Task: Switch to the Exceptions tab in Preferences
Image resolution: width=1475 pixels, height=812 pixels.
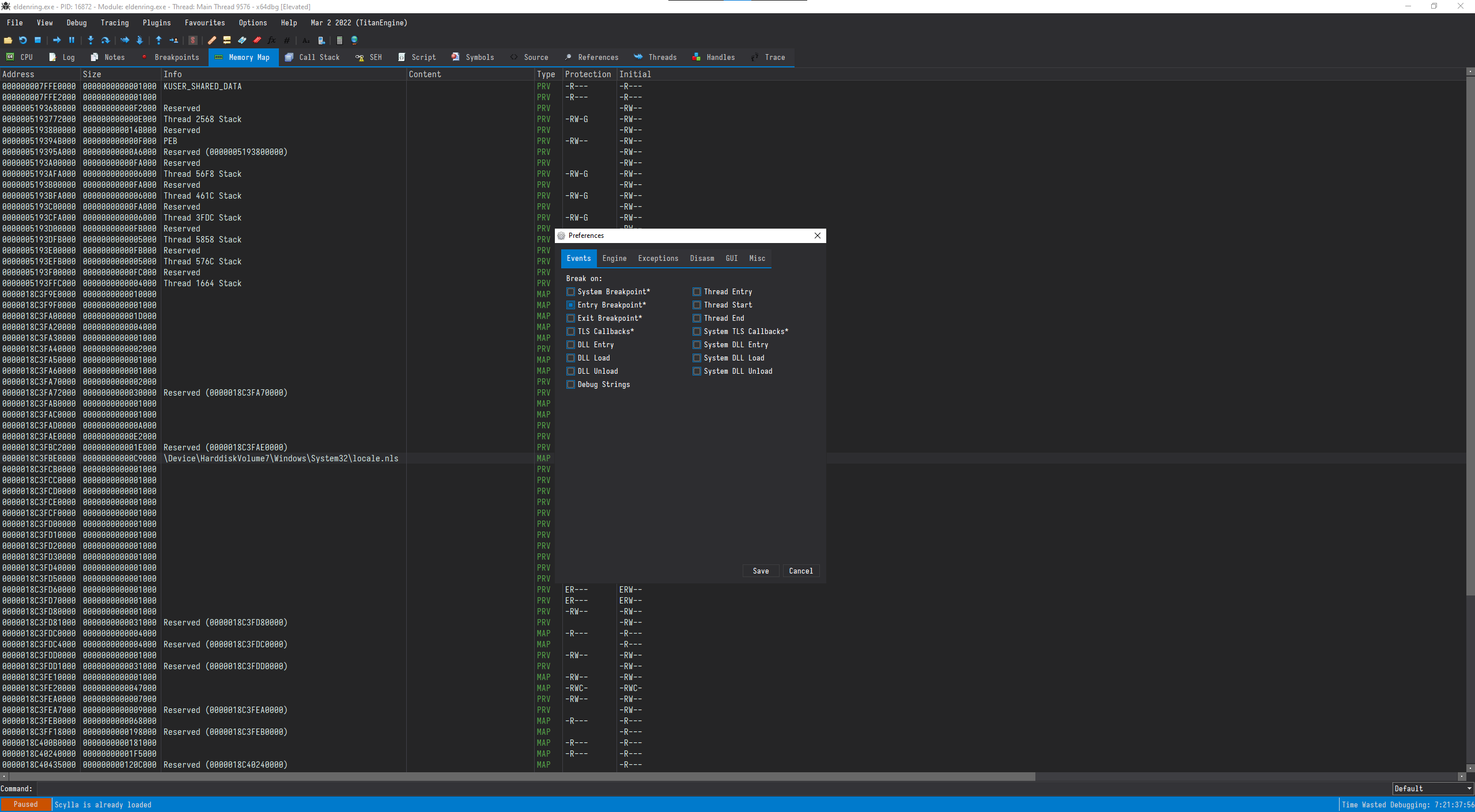Action: (x=657, y=259)
